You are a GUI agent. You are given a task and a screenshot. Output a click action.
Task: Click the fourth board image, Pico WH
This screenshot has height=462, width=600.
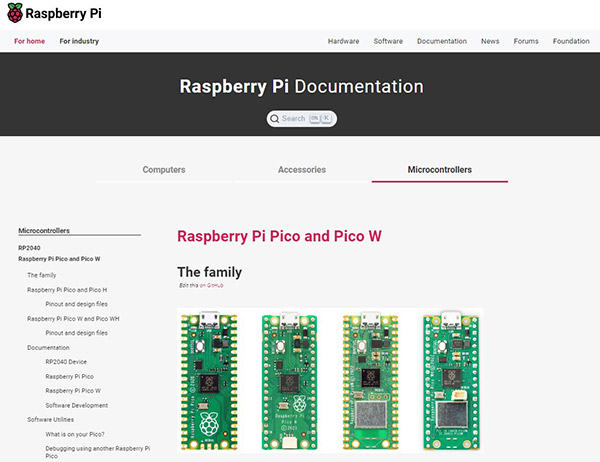(451, 381)
